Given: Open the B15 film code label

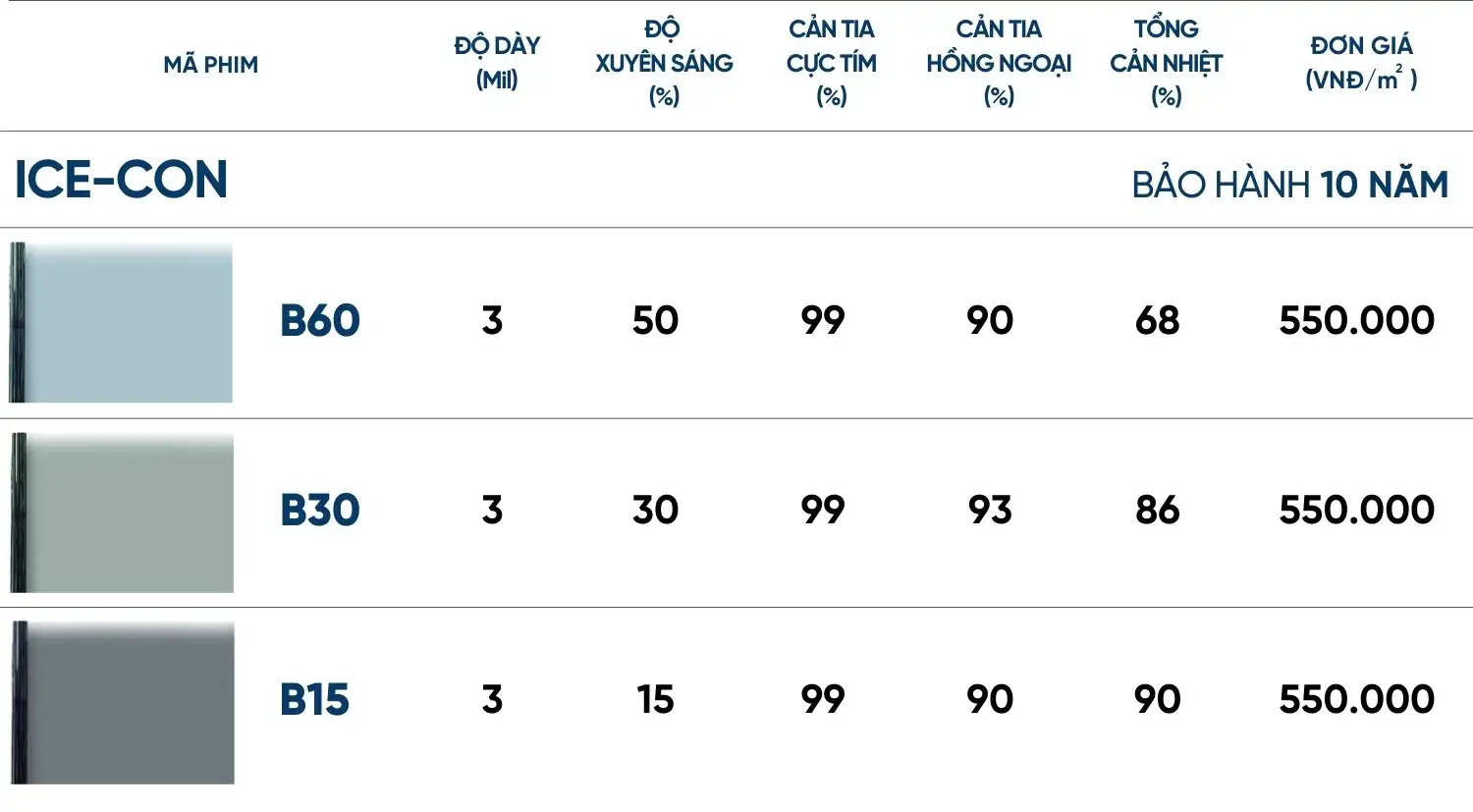Looking at the screenshot, I should 314,700.
